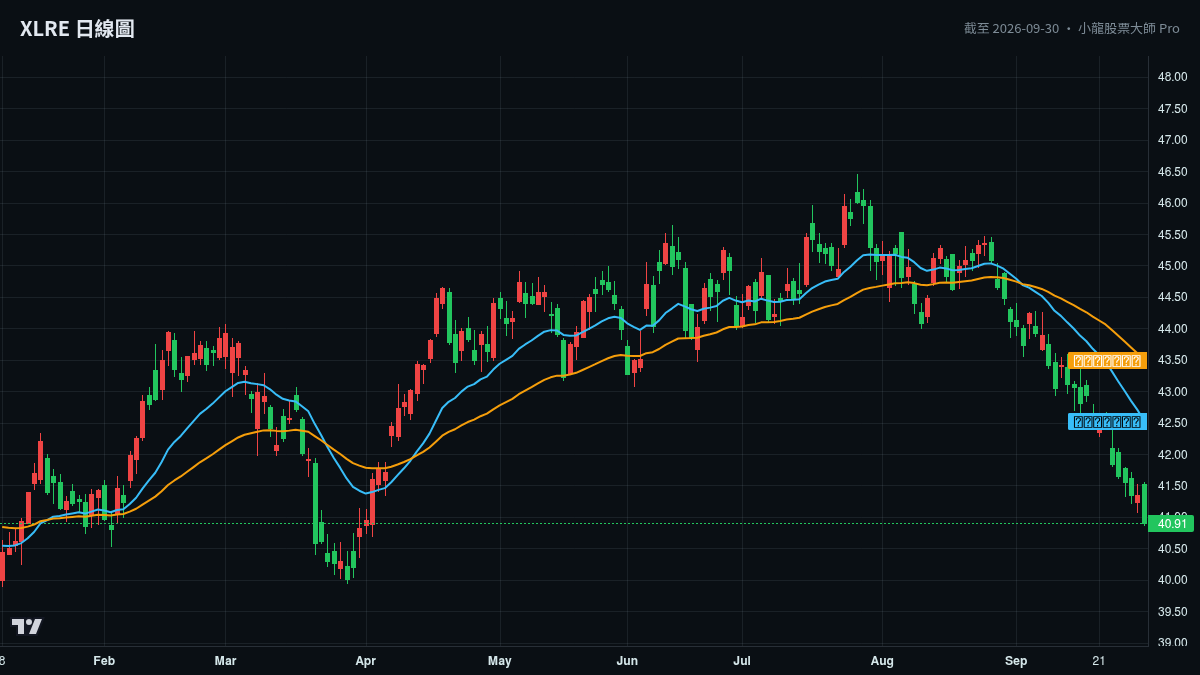Click the 小龍股票大師 Pro watermark text
Viewport: 1200px width, 675px height.
pyautogui.click(x=1128, y=28)
